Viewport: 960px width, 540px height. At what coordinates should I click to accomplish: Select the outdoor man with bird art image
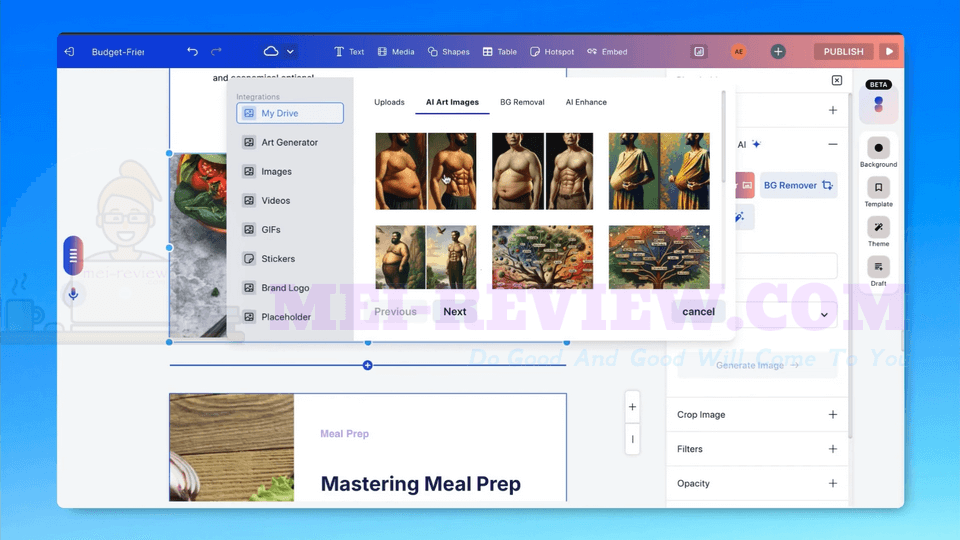click(x=426, y=257)
